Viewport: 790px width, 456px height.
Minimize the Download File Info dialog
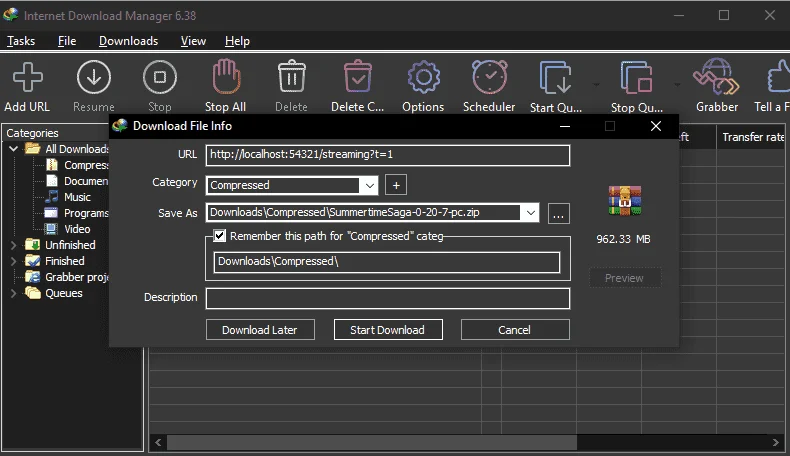tap(565, 126)
